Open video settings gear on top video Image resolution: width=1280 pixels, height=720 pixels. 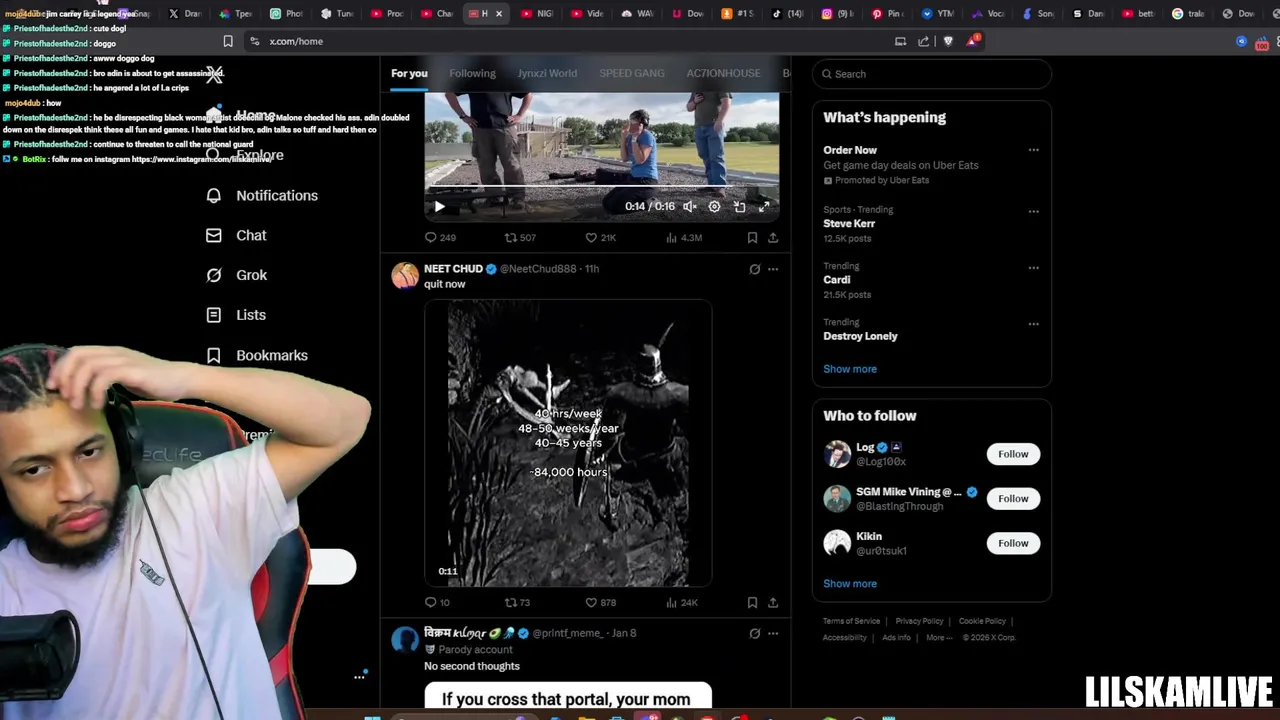coord(714,206)
